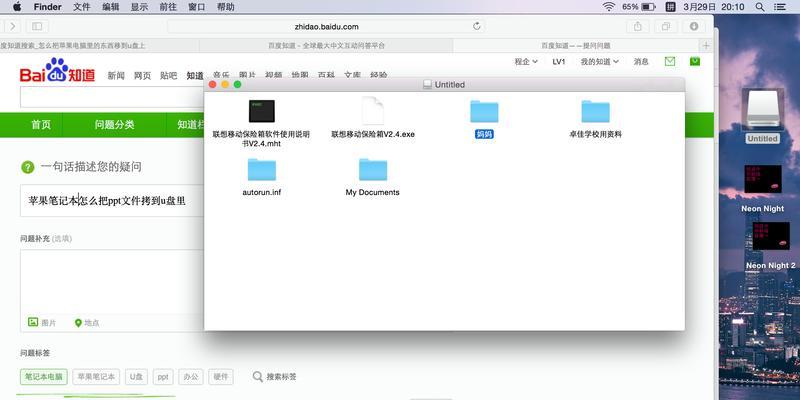
Task: Click Safari share button
Action: 638,26
